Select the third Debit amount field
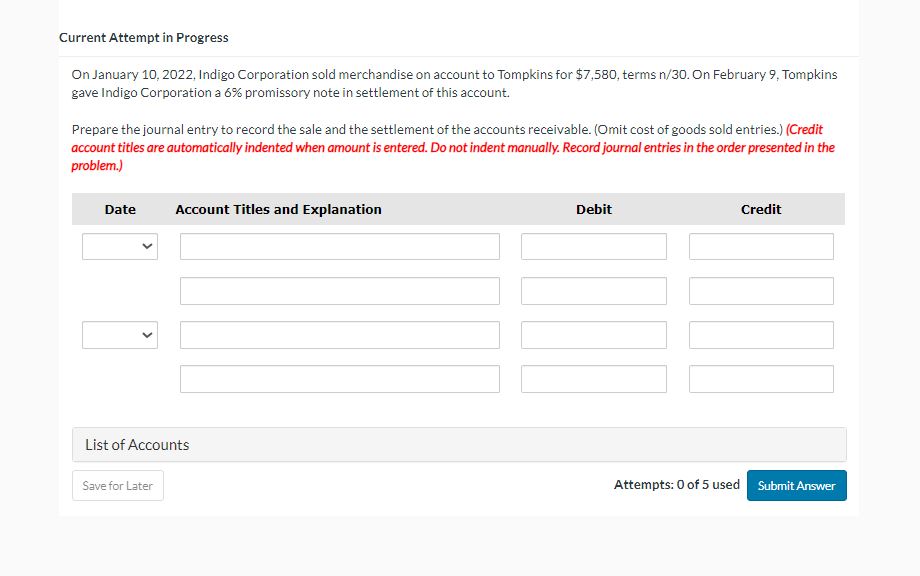This screenshot has height=576, width=920. pos(593,334)
